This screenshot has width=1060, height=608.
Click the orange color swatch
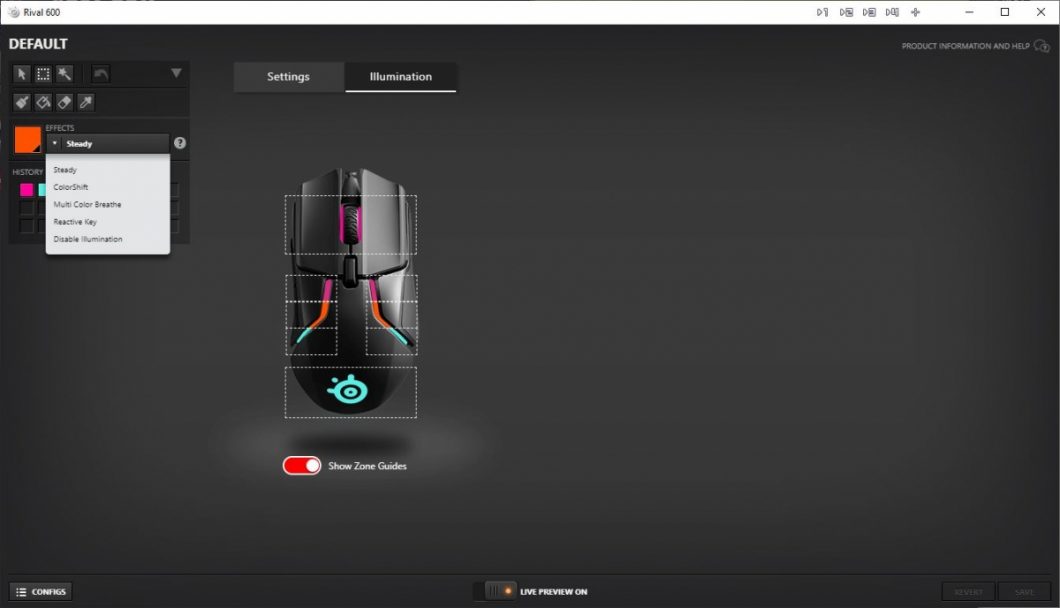pos(27,139)
